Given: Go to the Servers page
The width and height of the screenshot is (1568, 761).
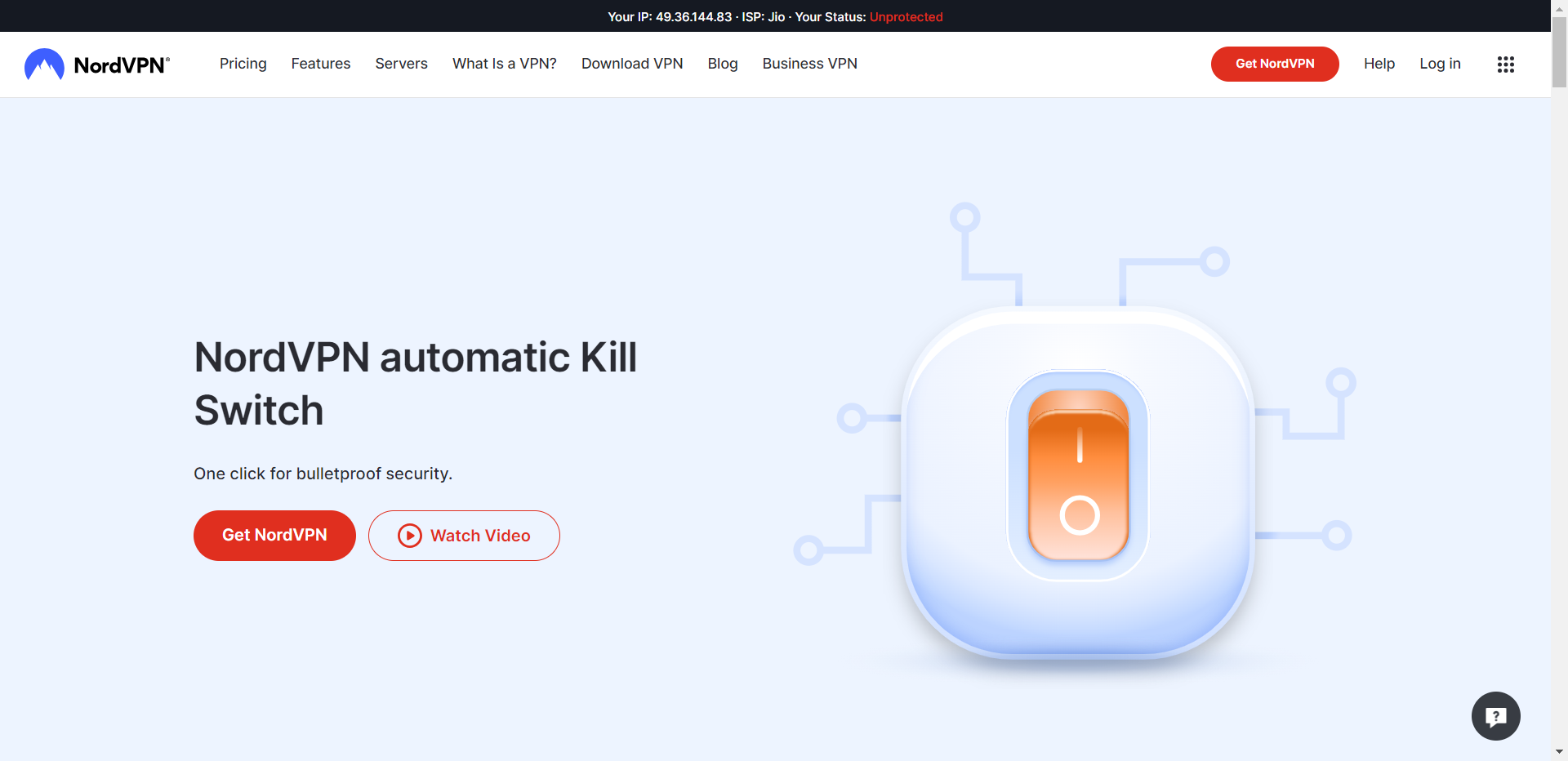Looking at the screenshot, I should 402,64.
